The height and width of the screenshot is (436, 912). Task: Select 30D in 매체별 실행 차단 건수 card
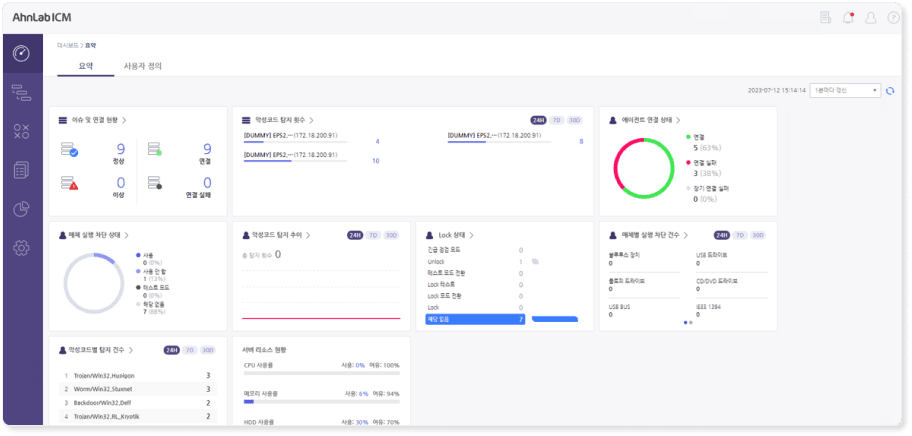pos(757,235)
